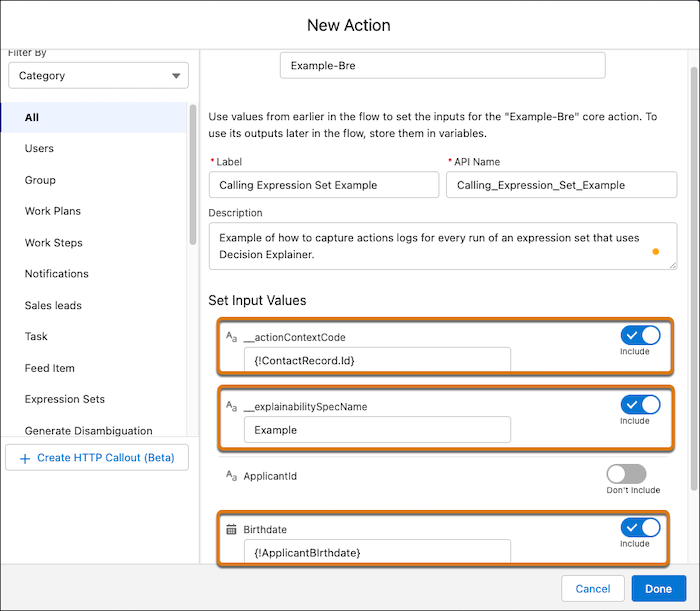Enable the ApplicantId include toggle
700x611 pixels.
(626, 474)
